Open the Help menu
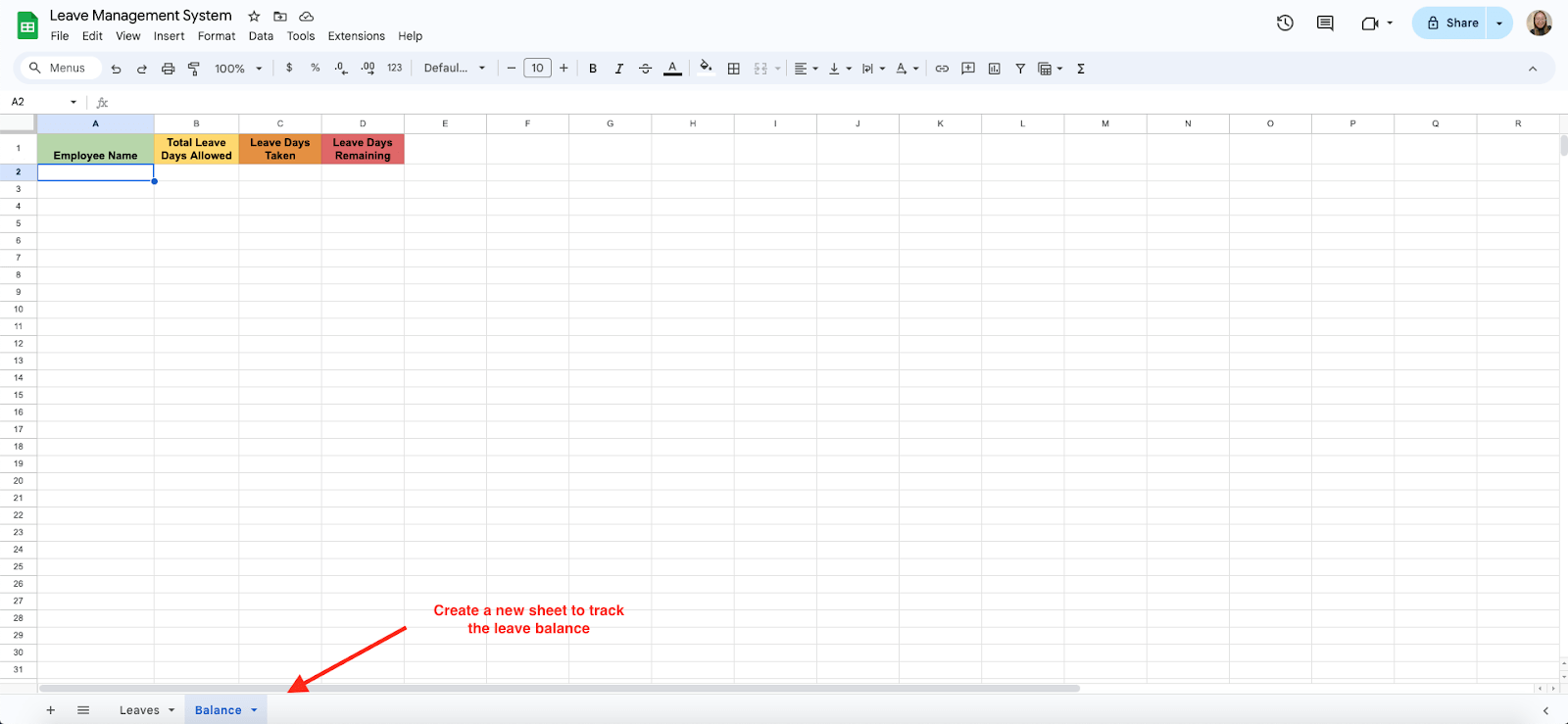This screenshot has width=1568, height=724. [x=411, y=36]
